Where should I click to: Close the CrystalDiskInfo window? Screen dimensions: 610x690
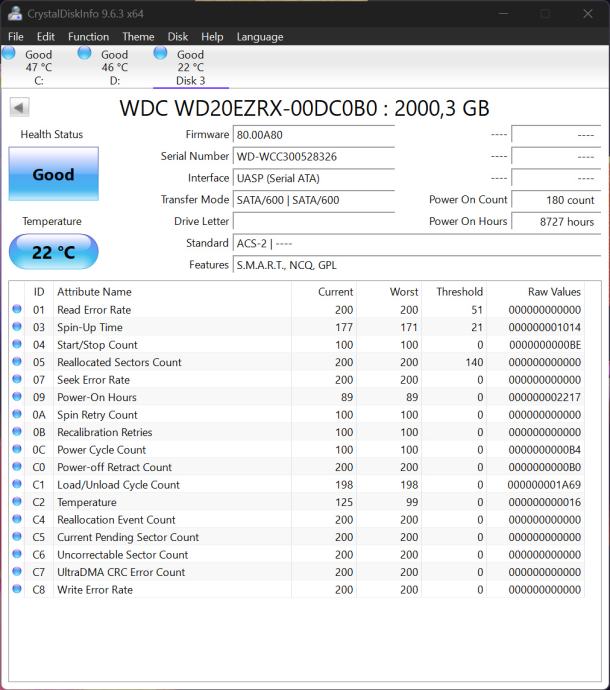pos(588,14)
